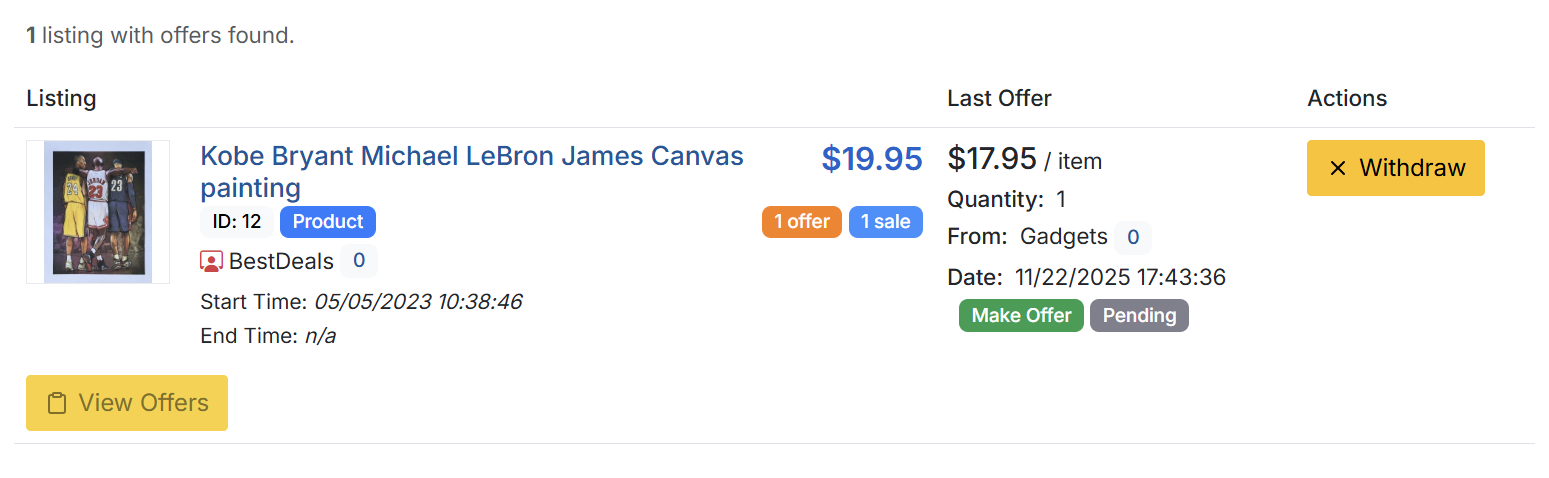This screenshot has height=478, width=1549.
Task: Click the $19.95 listing price
Action: click(x=871, y=159)
